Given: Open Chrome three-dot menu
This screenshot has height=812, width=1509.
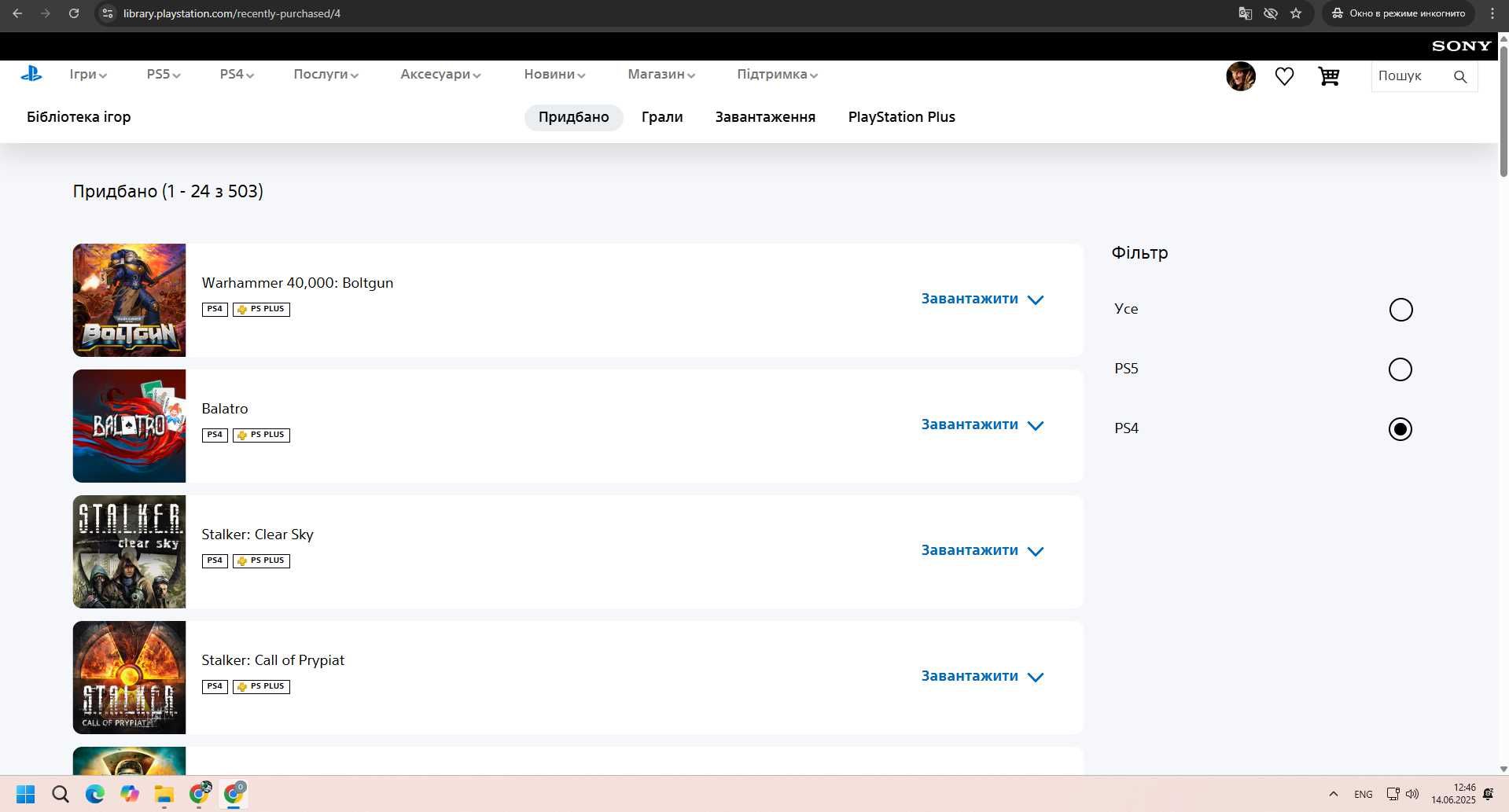Looking at the screenshot, I should [x=1492, y=13].
